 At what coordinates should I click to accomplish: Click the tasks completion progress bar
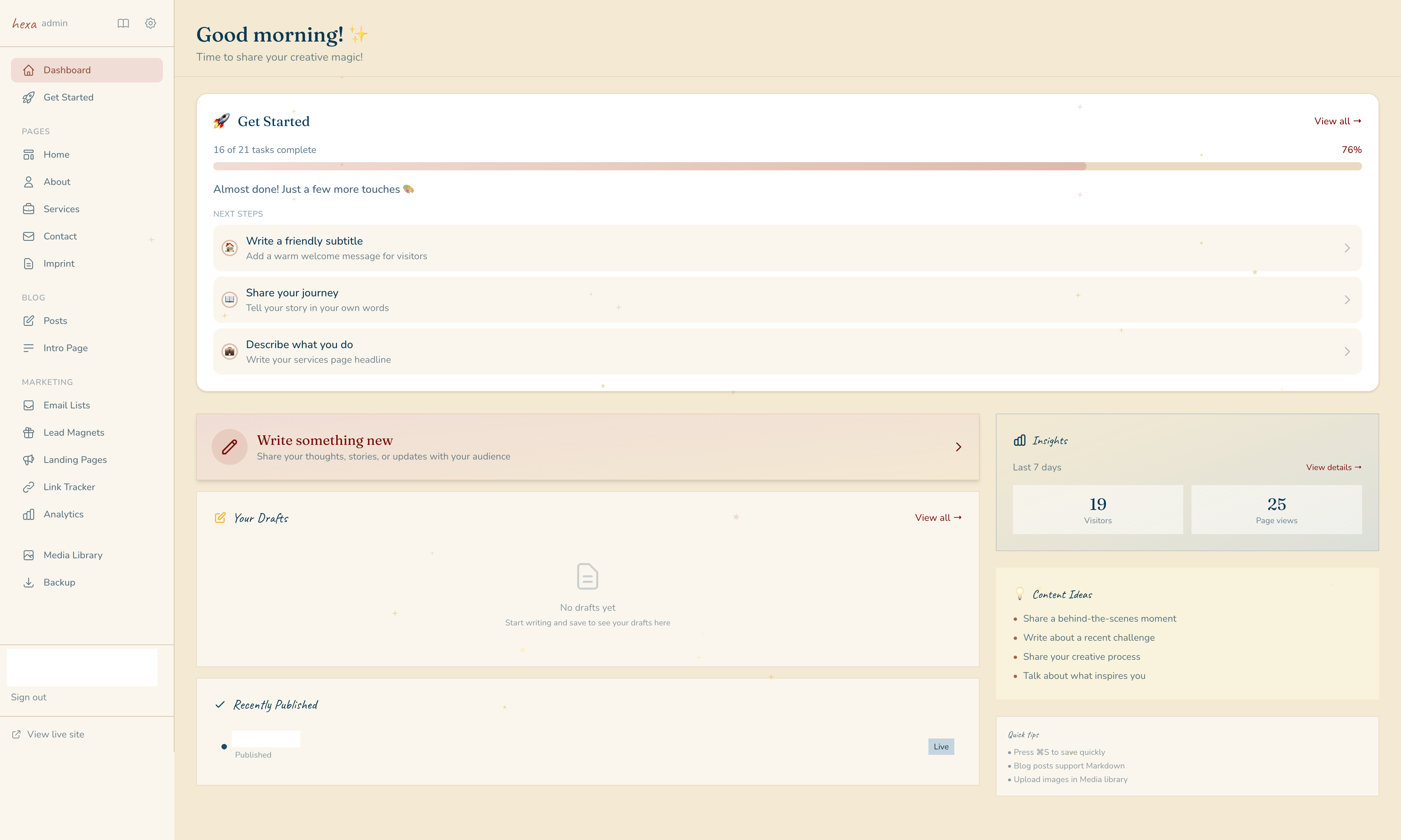pos(787,166)
